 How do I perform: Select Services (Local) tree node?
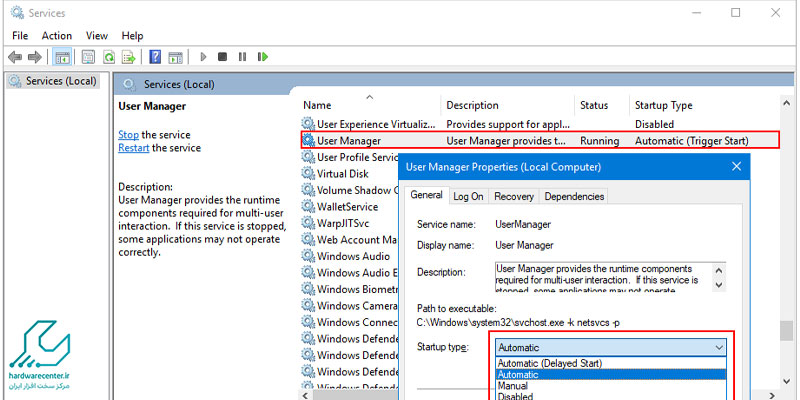click(53, 81)
